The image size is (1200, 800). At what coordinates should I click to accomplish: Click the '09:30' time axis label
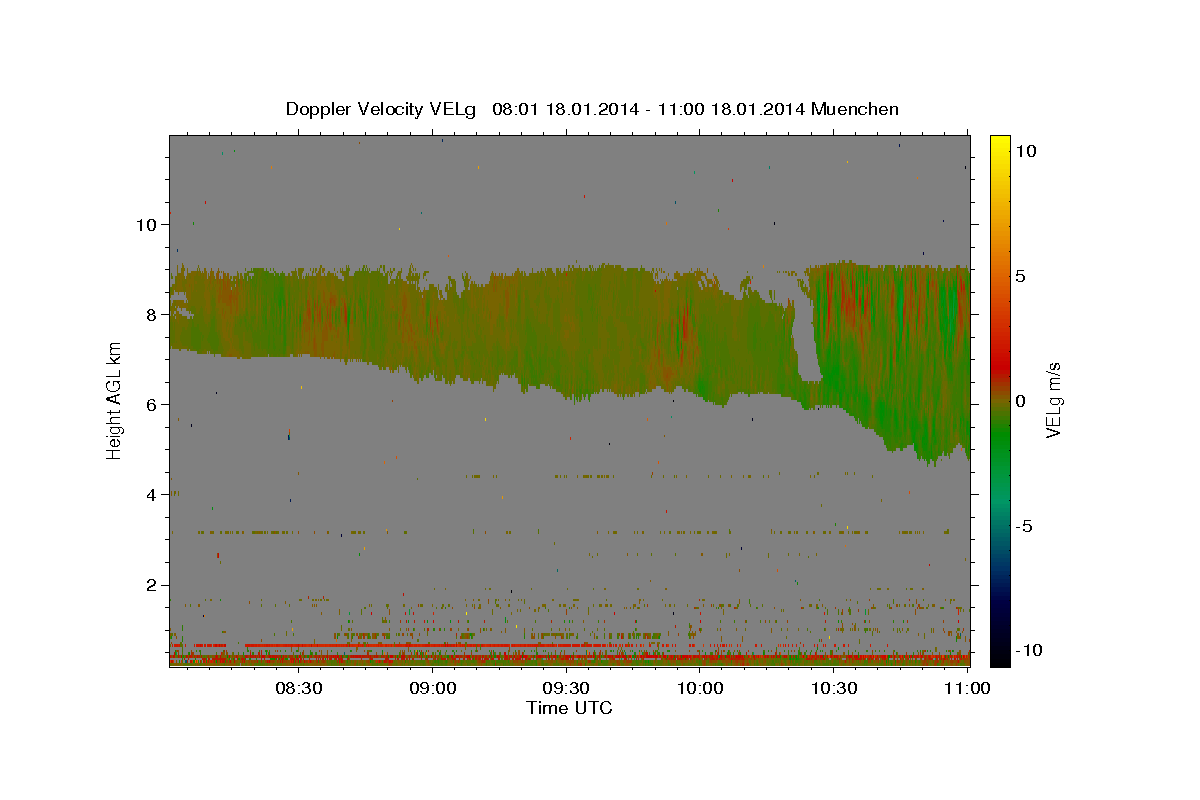click(x=566, y=688)
